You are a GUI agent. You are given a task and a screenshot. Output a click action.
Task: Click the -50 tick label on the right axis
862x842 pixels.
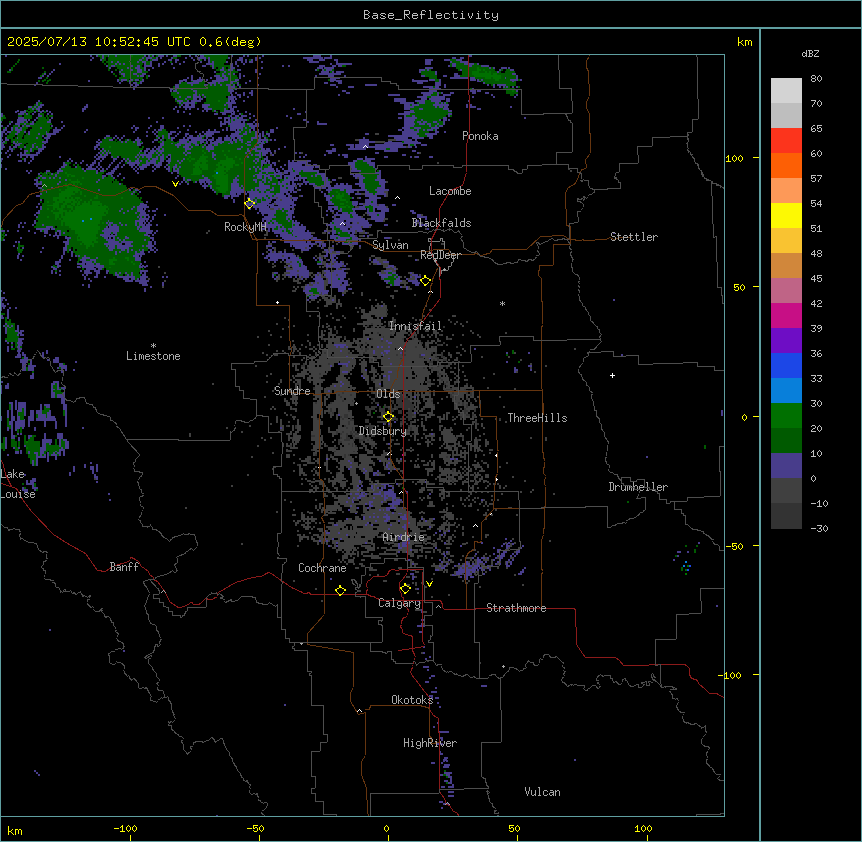coord(734,546)
